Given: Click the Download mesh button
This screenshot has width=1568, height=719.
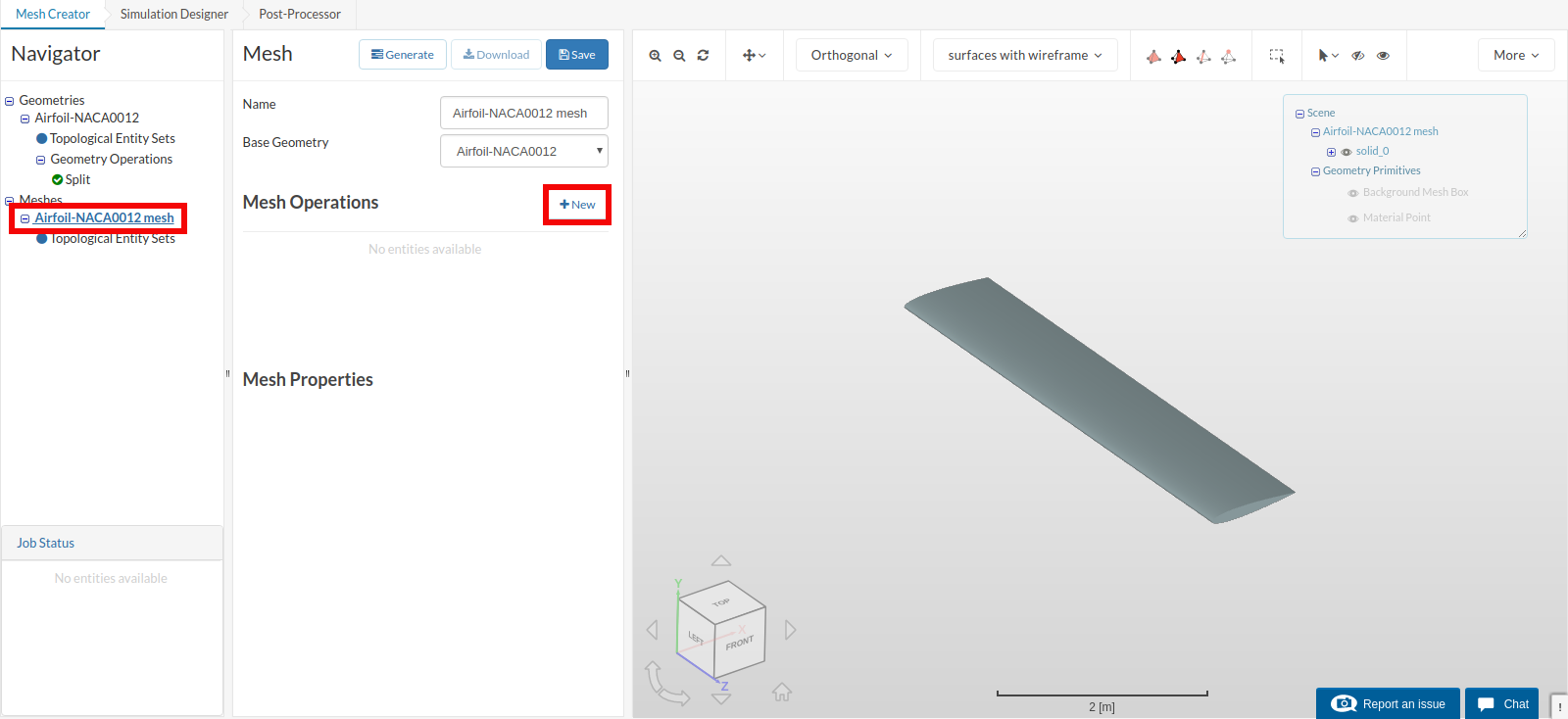Looking at the screenshot, I should (496, 55).
